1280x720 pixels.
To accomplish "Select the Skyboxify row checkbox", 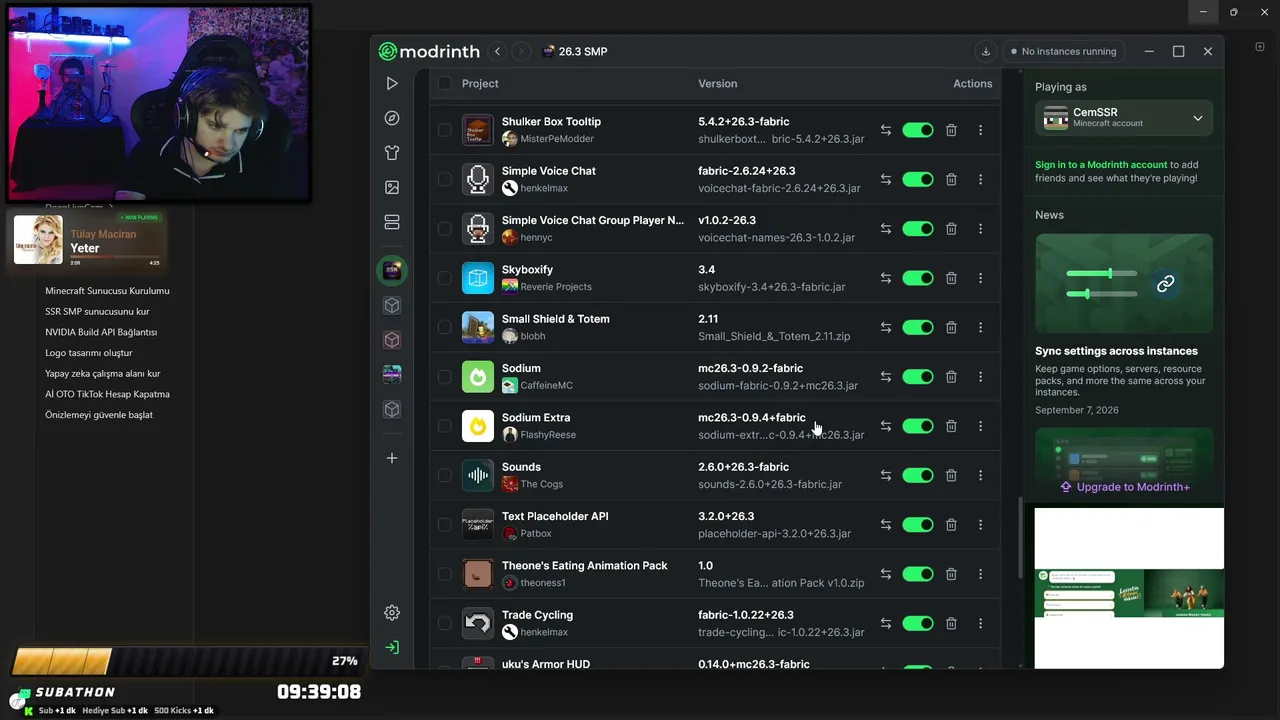I will tap(445, 278).
